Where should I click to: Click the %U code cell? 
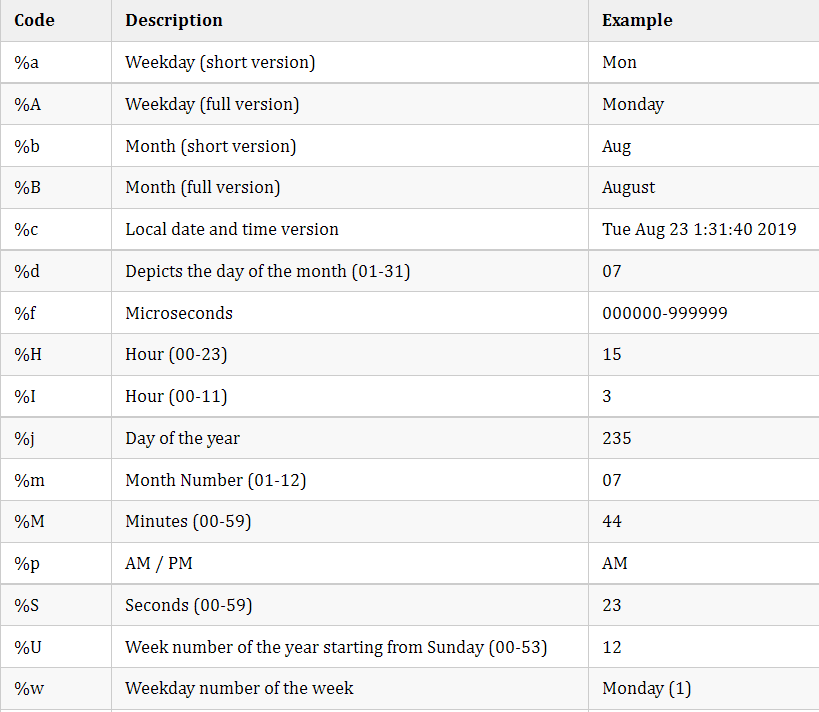point(27,647)
